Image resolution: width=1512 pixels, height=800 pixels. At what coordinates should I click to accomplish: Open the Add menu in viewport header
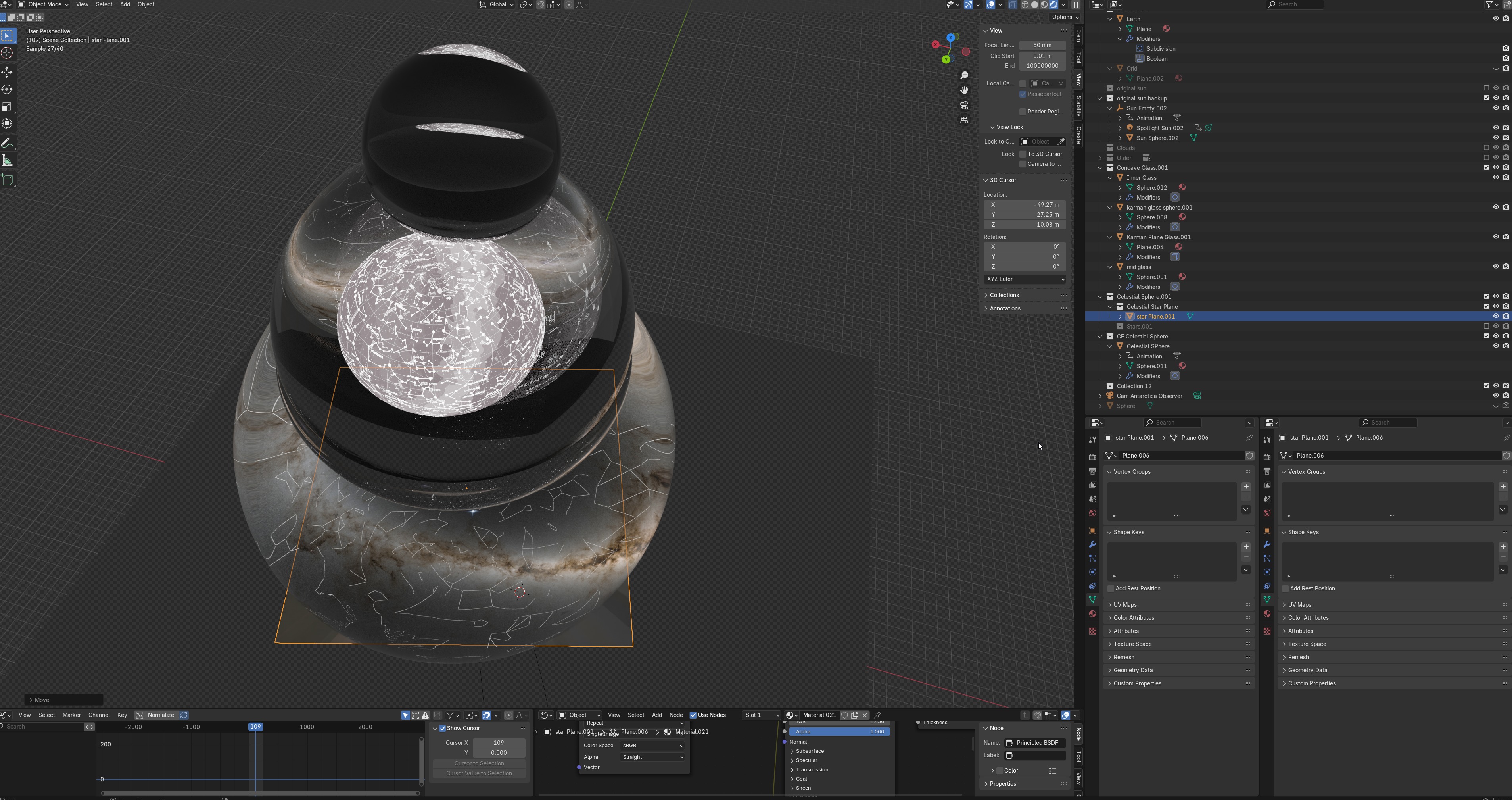[x=125, y=4]
